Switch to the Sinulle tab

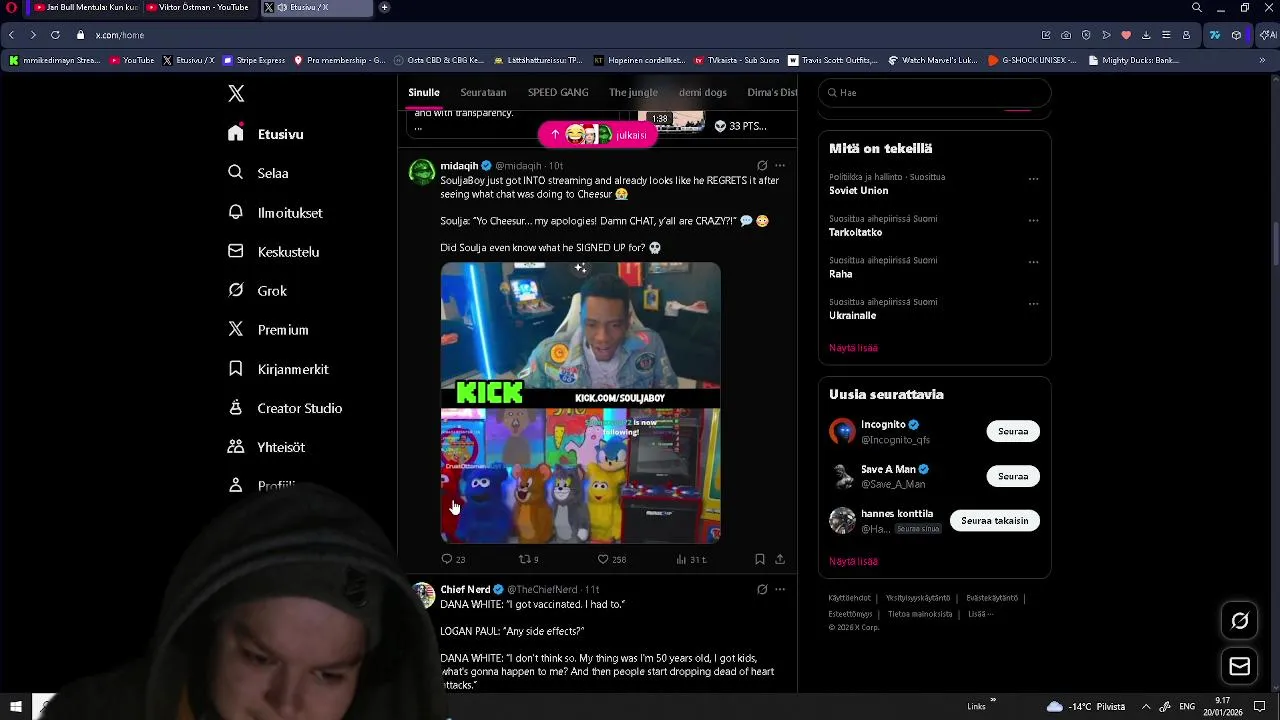click(424, 92)
